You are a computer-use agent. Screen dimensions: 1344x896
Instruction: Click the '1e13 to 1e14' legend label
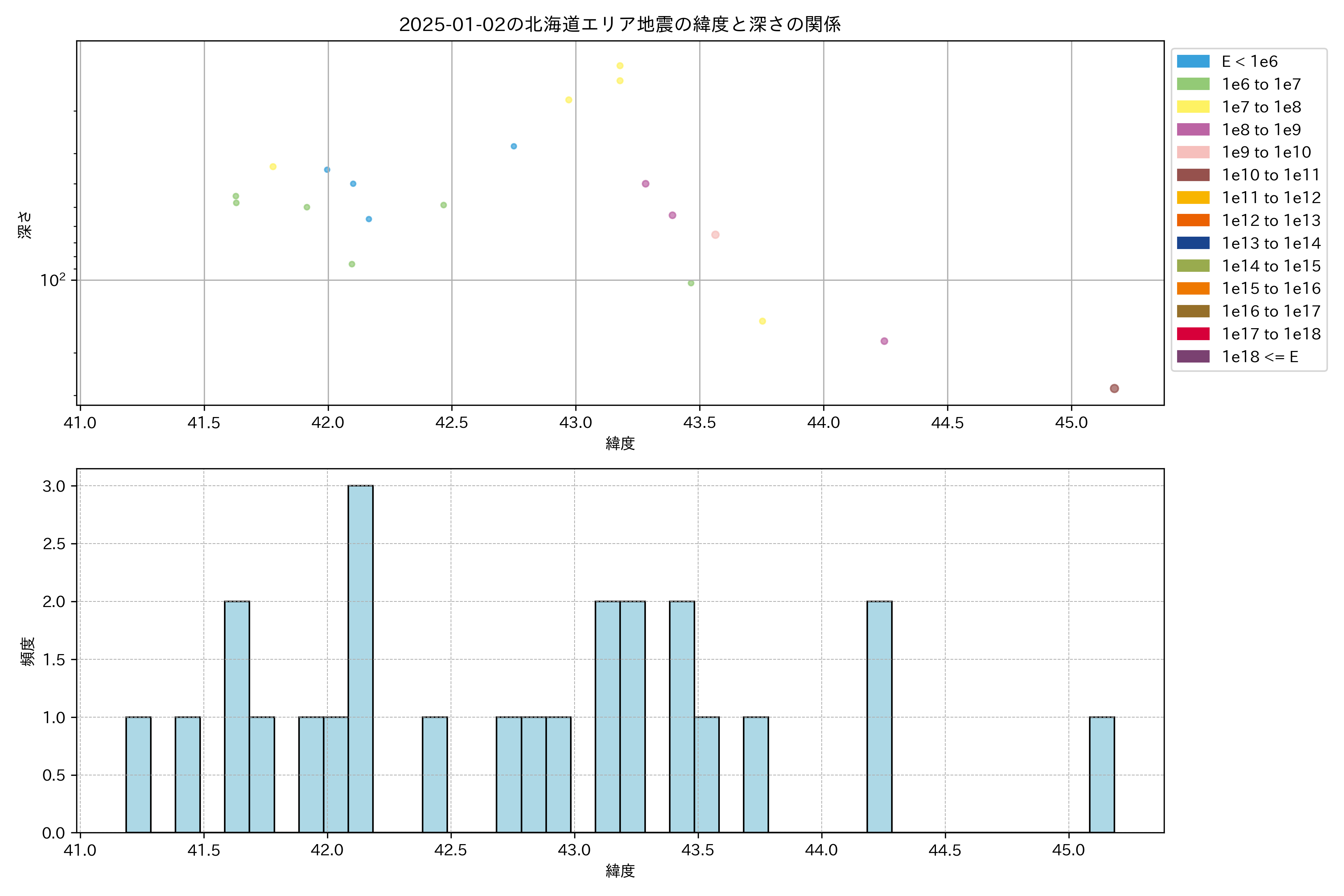(x=1271, y=243)
